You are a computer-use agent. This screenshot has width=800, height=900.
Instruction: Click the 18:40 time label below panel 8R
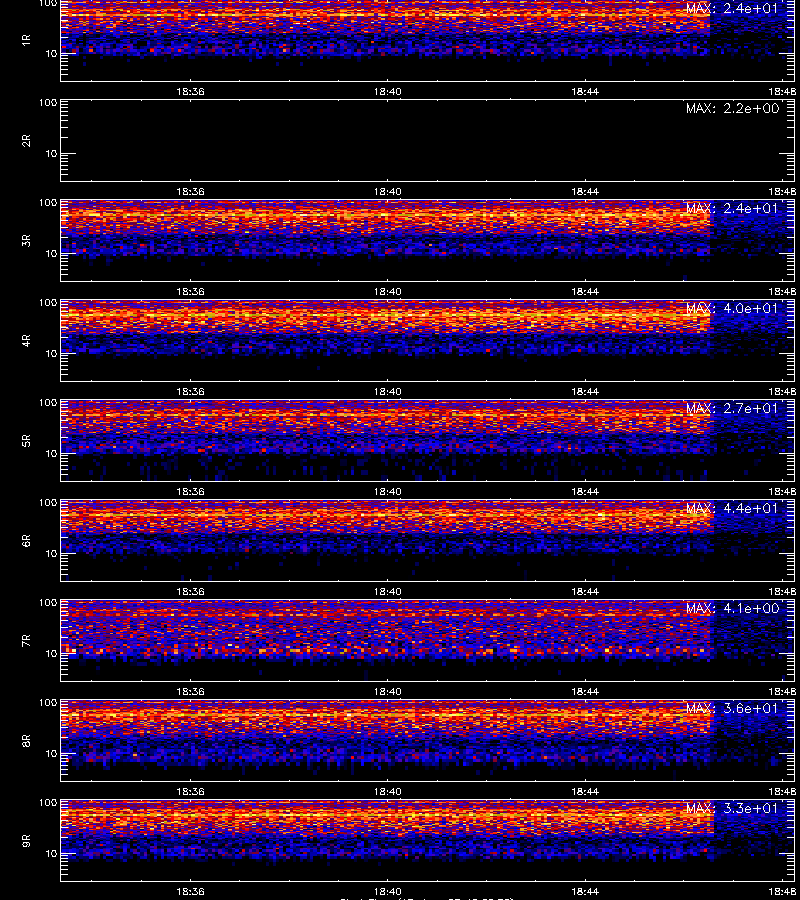click(387, 792)
